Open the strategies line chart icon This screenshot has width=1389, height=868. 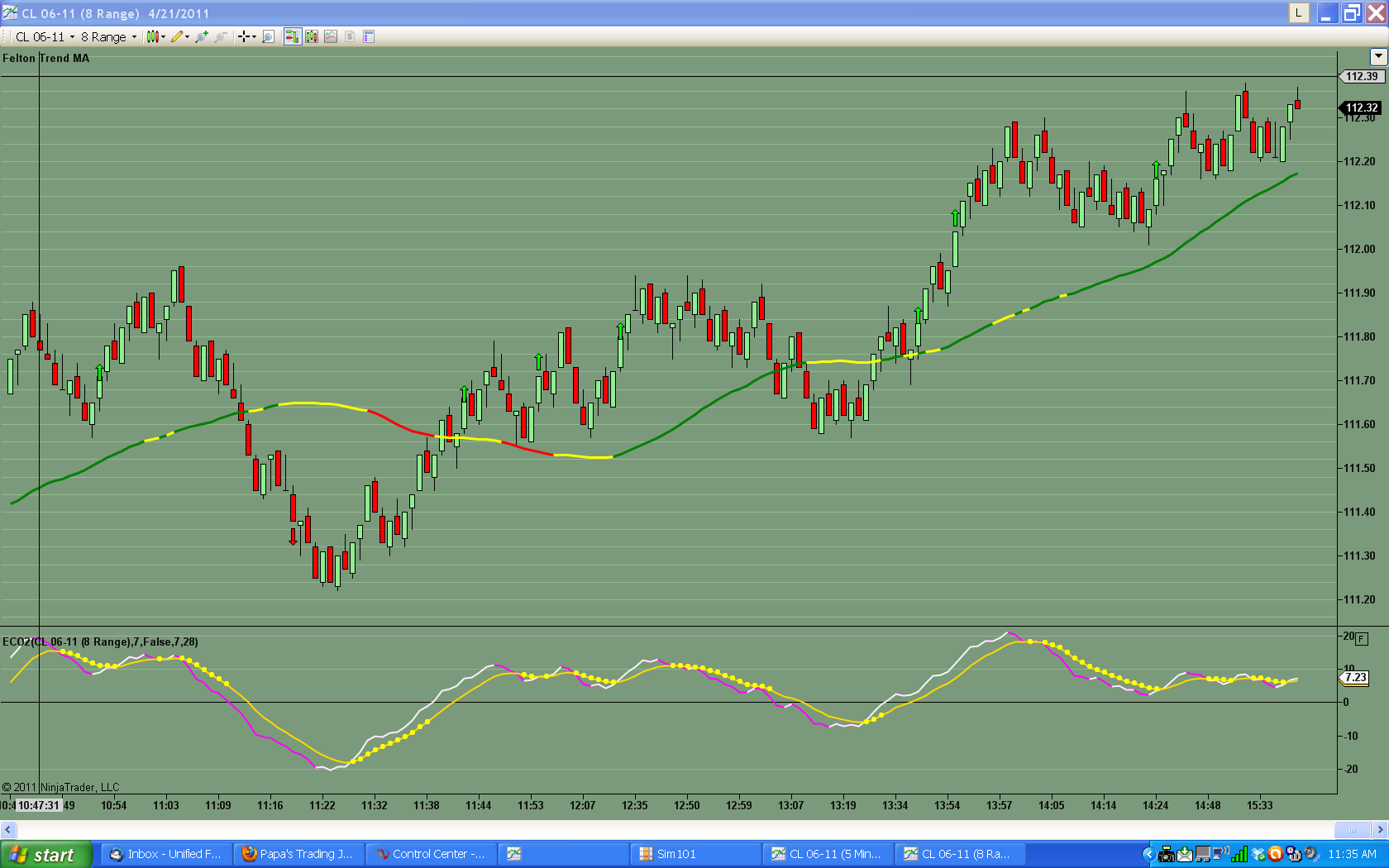[331, 36]
